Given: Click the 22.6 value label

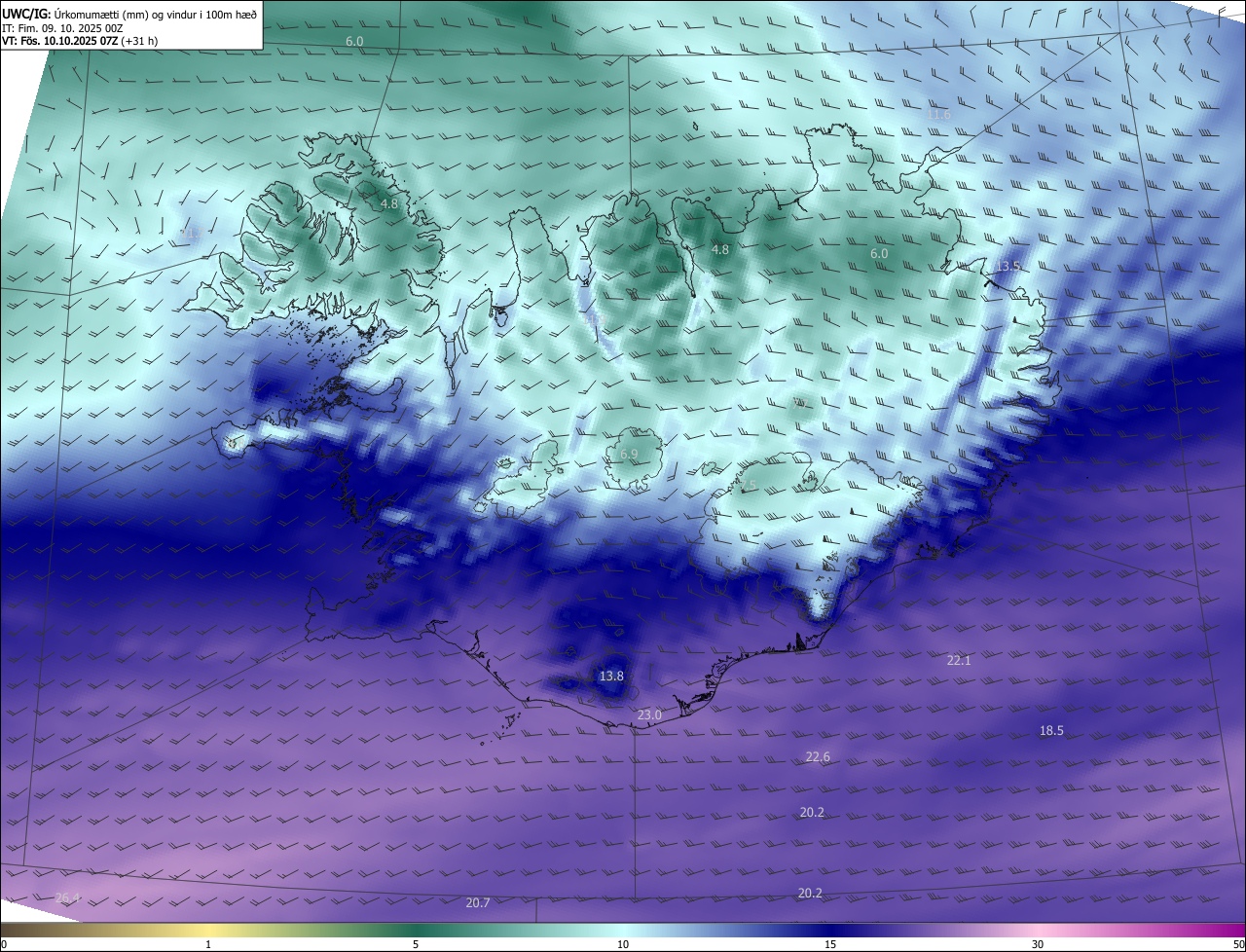Looking at the screenshot, I should [x=818, y=757].
